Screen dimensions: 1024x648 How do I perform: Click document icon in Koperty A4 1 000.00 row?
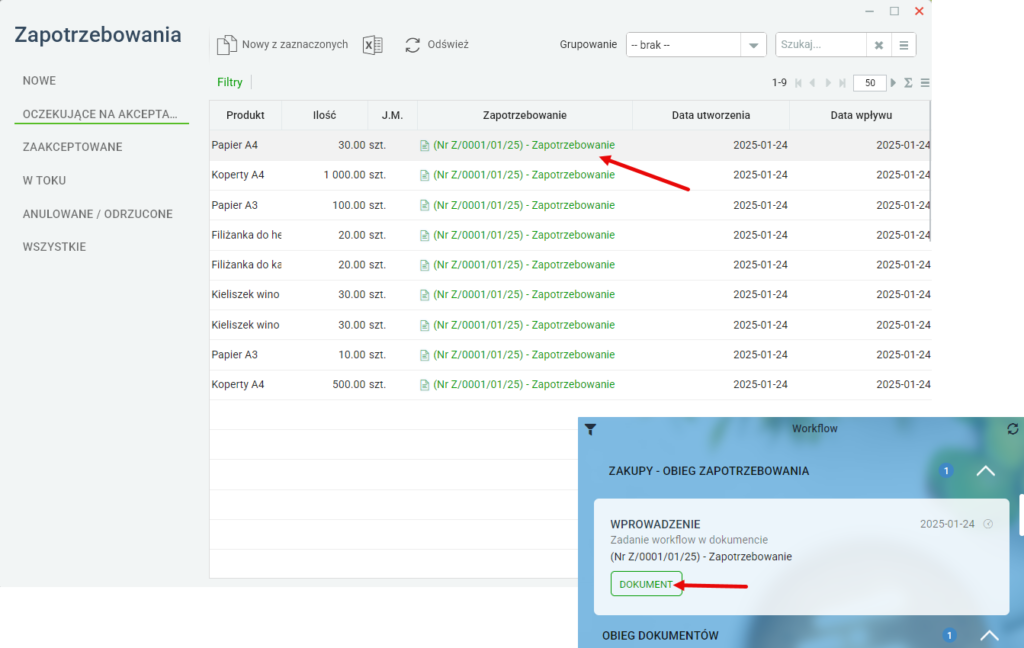[x=424, y=175]
